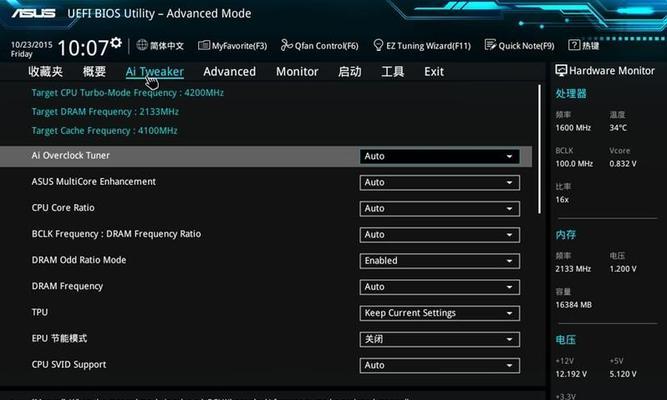The height and width of the screenshot is (400, 667).
Task: Open the CPU Core Ratio dropdown
Action: (x=439, y=209)
